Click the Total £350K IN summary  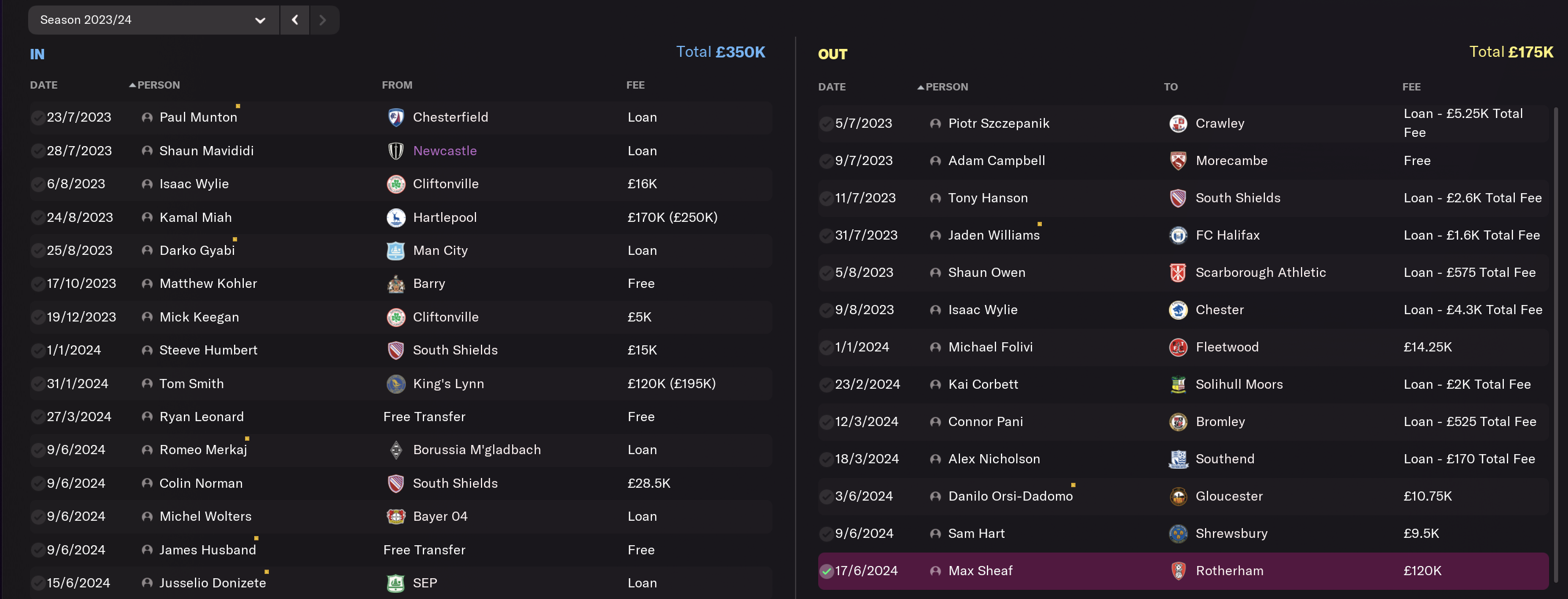click(x=721, y=52)
